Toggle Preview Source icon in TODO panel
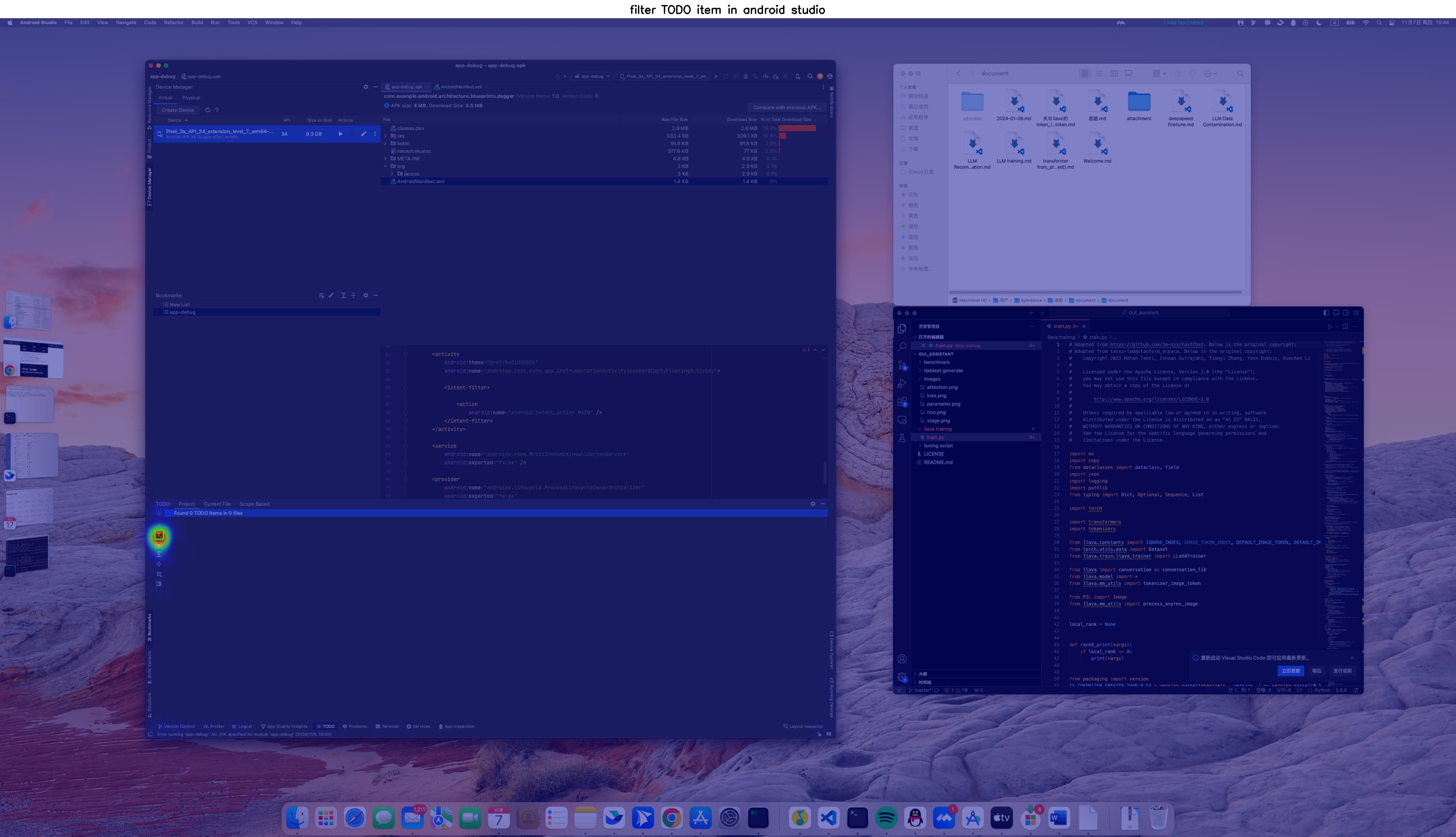 click(x=159, y=584)
